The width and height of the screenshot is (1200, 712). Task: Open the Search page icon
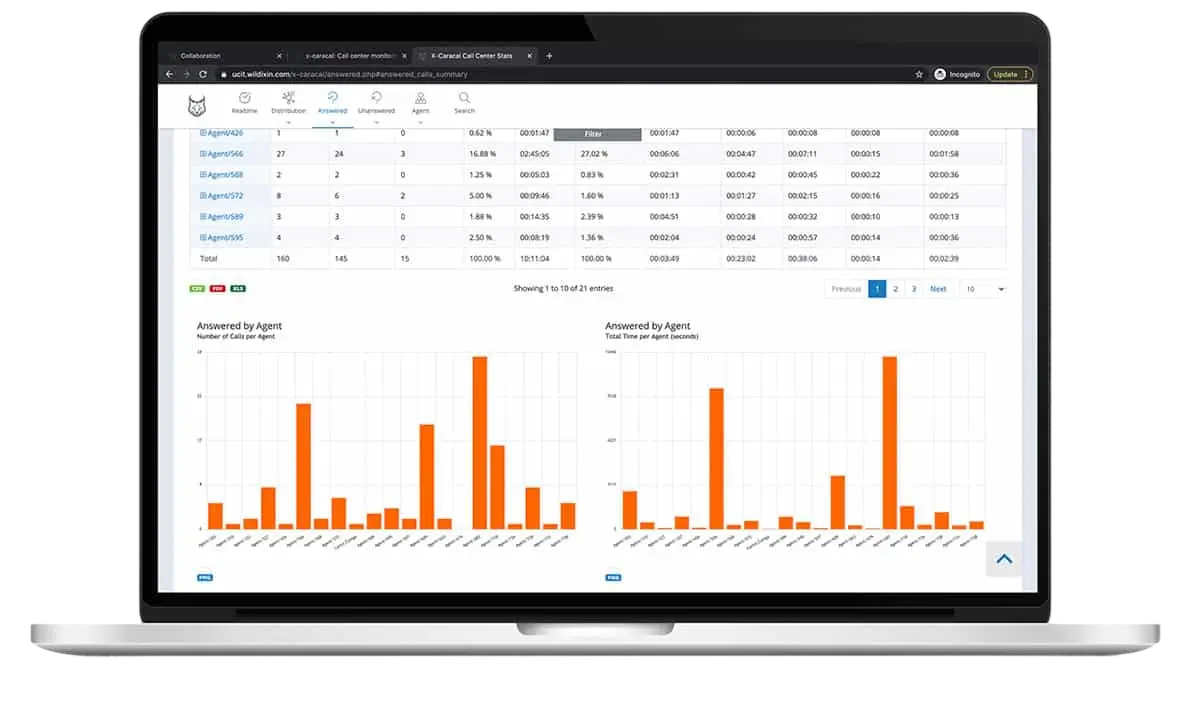point(464,101)
